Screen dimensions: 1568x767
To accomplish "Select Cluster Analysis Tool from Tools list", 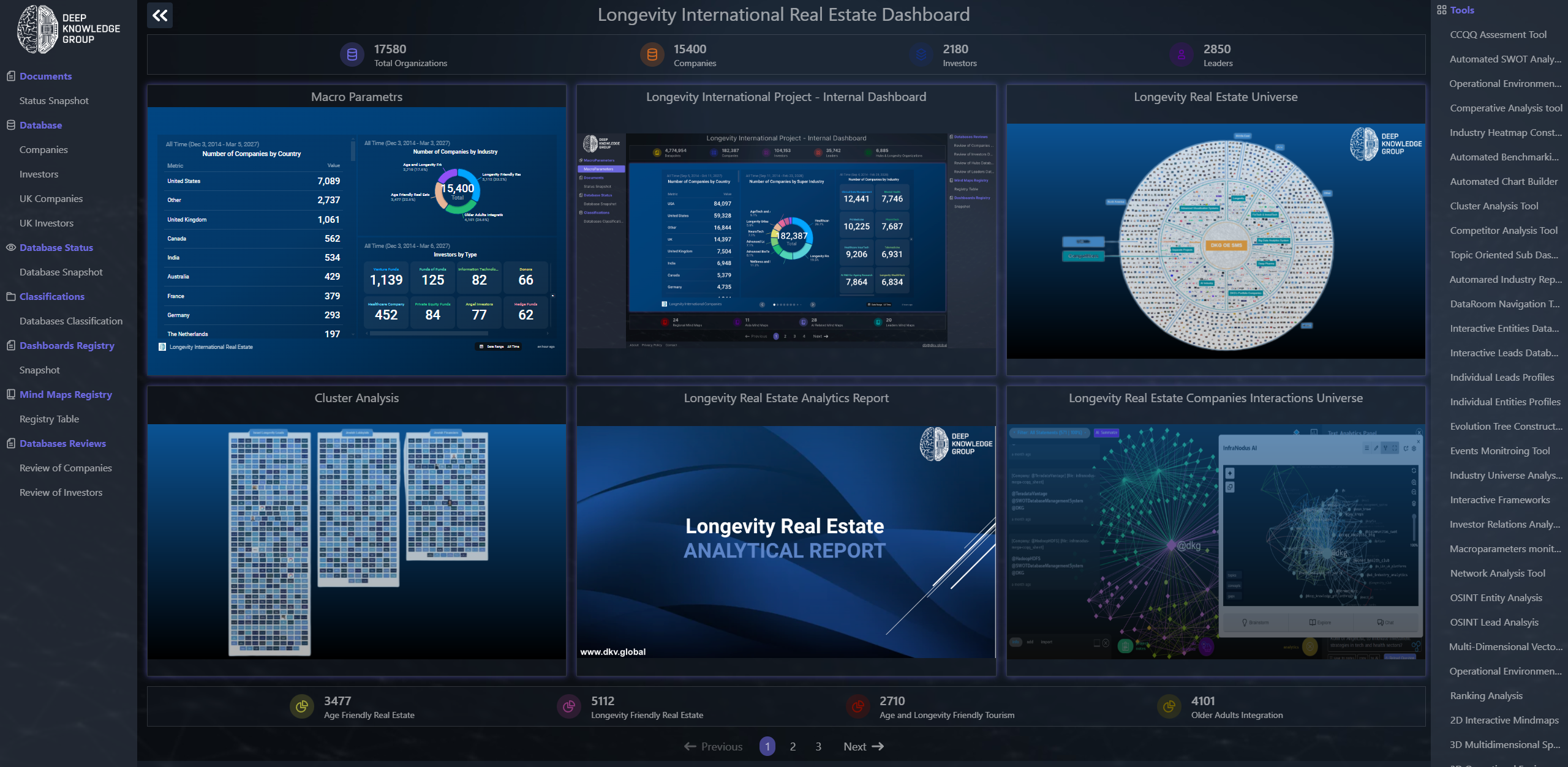I will [x=1494, y=206].
